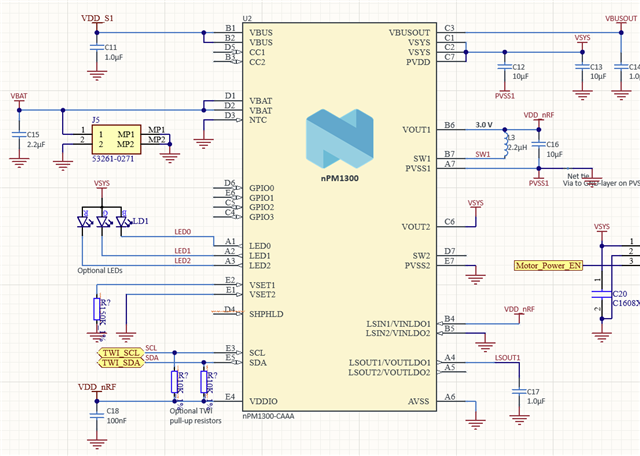Click the Net tie annotation text
The height and width of the screenshot is (456, 640).
tap(578, 176)
